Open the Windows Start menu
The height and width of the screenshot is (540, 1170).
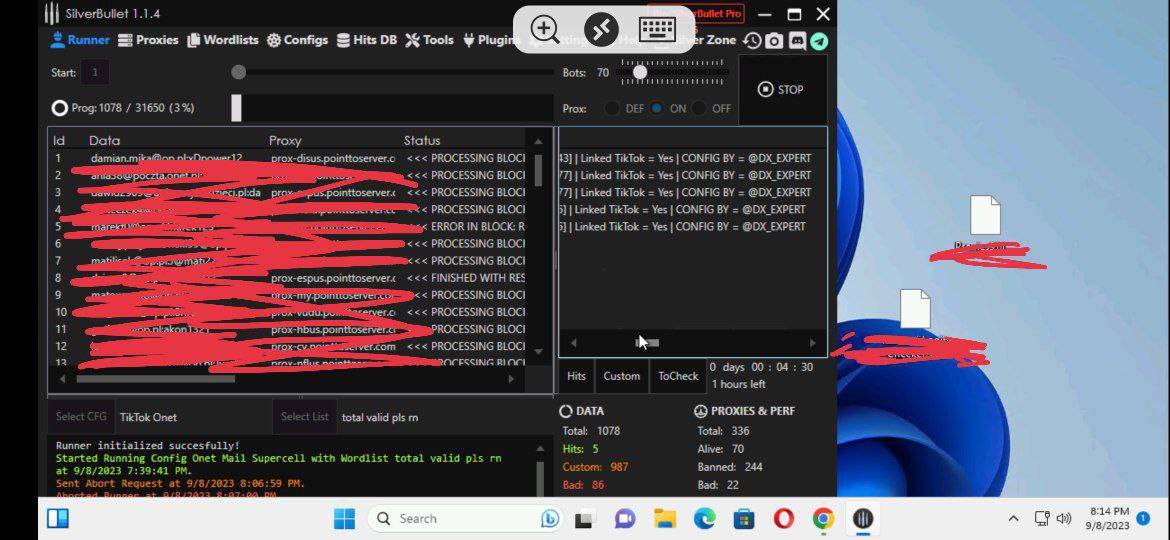click(344, 518)
